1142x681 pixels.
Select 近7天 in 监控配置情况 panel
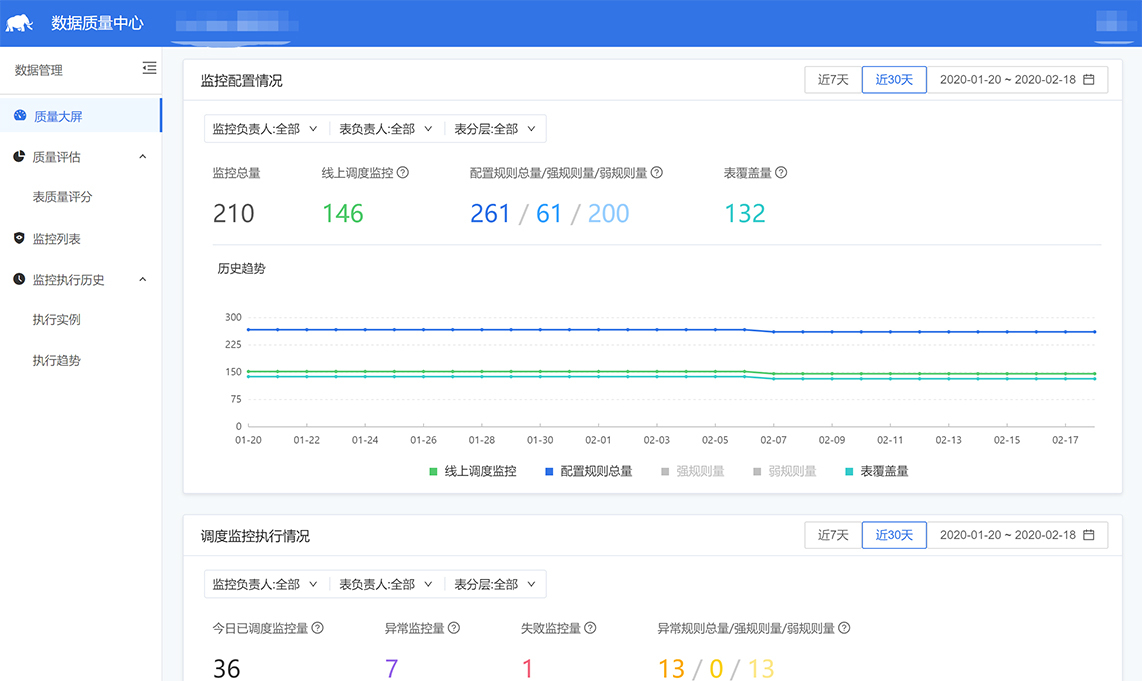832,80
